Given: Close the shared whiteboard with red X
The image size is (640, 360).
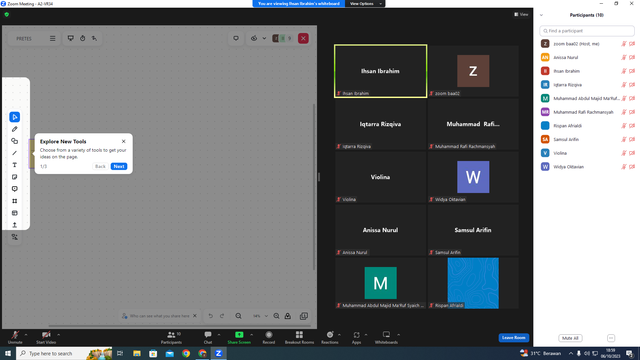Looking at the screenshot, I should pos(303,38).
